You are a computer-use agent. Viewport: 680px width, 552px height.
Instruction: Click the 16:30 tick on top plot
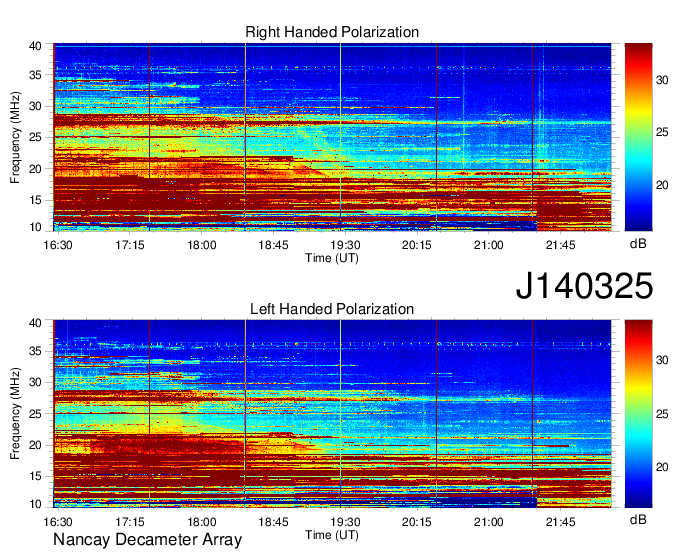point(58,245)
